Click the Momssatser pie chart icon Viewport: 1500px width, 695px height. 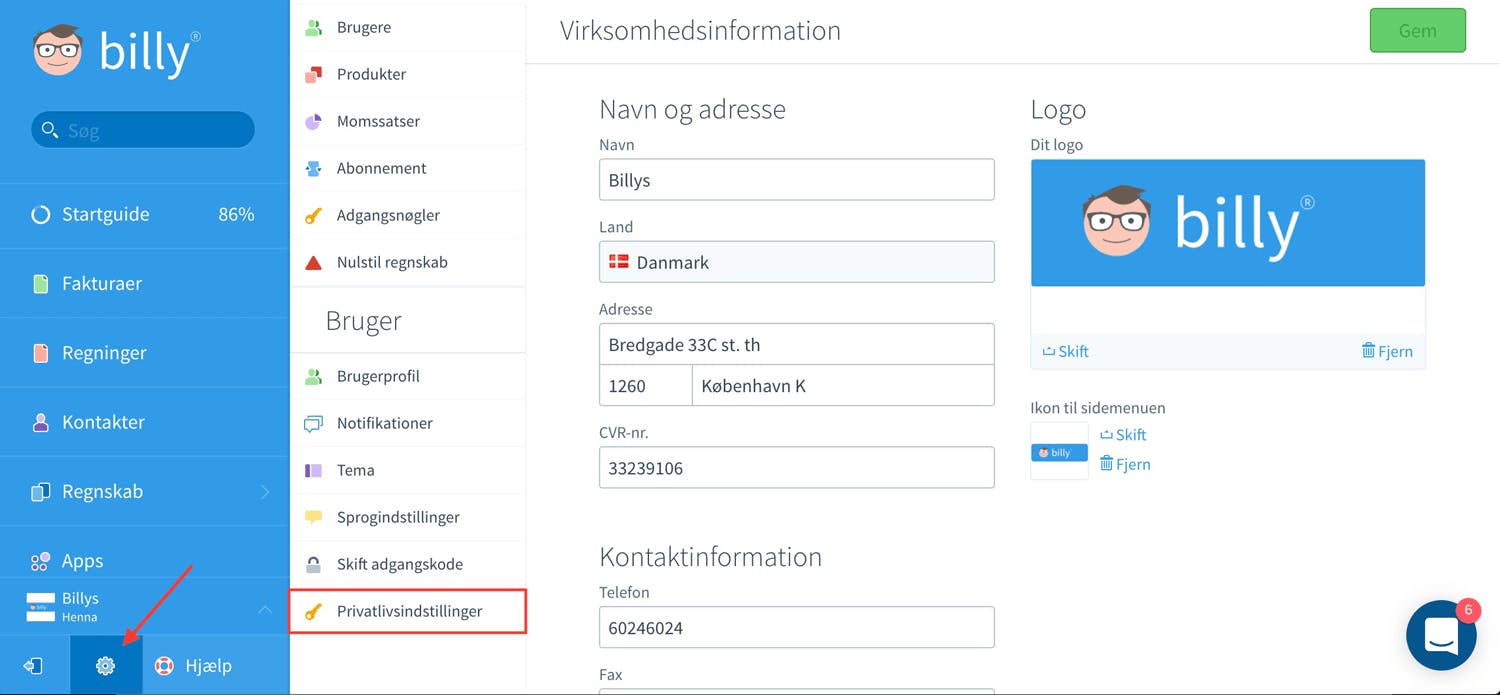click(x=313, y=121)
